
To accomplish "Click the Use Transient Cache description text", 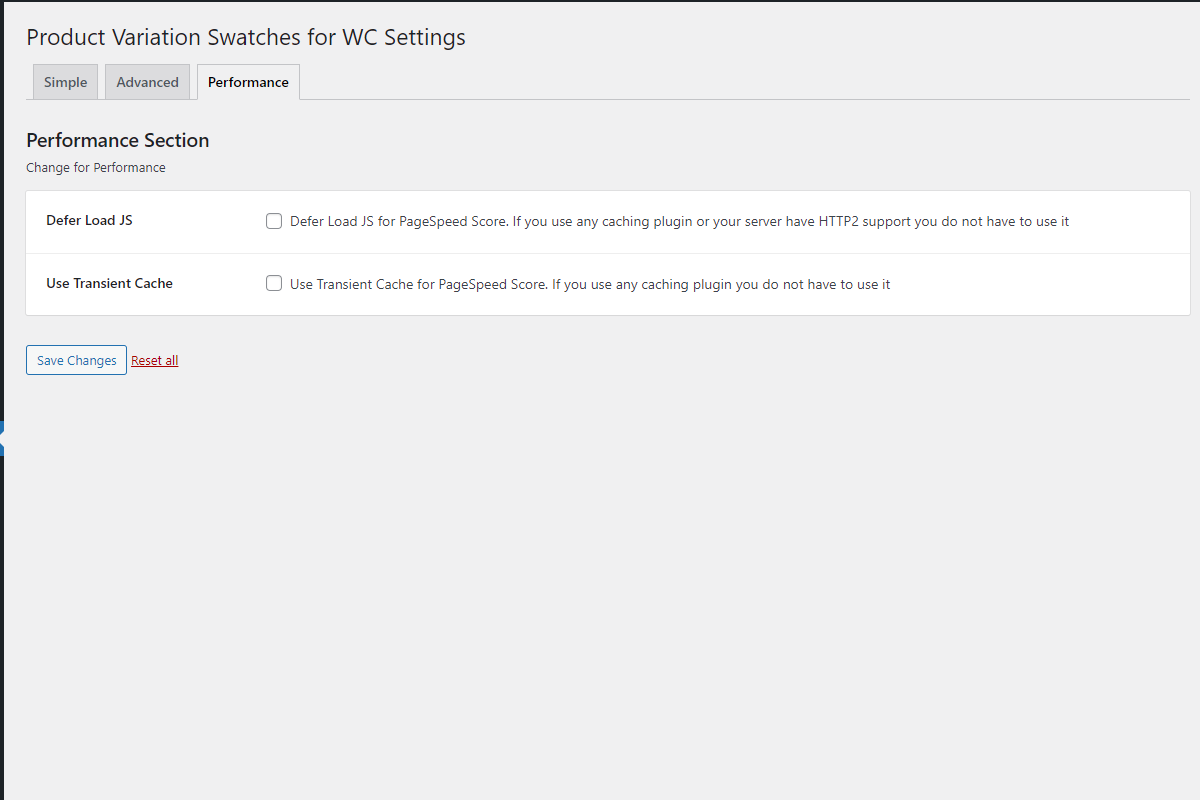I will point(590,284).
